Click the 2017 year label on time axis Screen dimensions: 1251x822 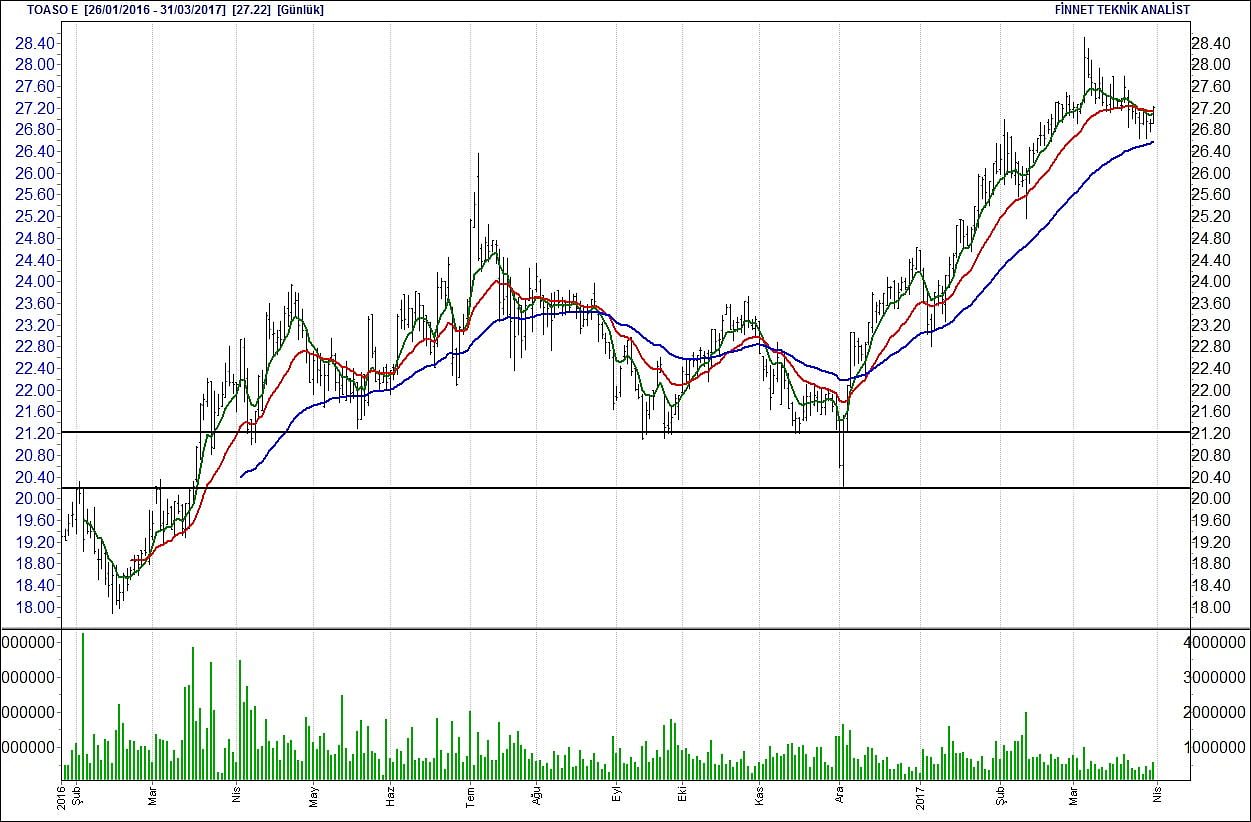[918, 796]
